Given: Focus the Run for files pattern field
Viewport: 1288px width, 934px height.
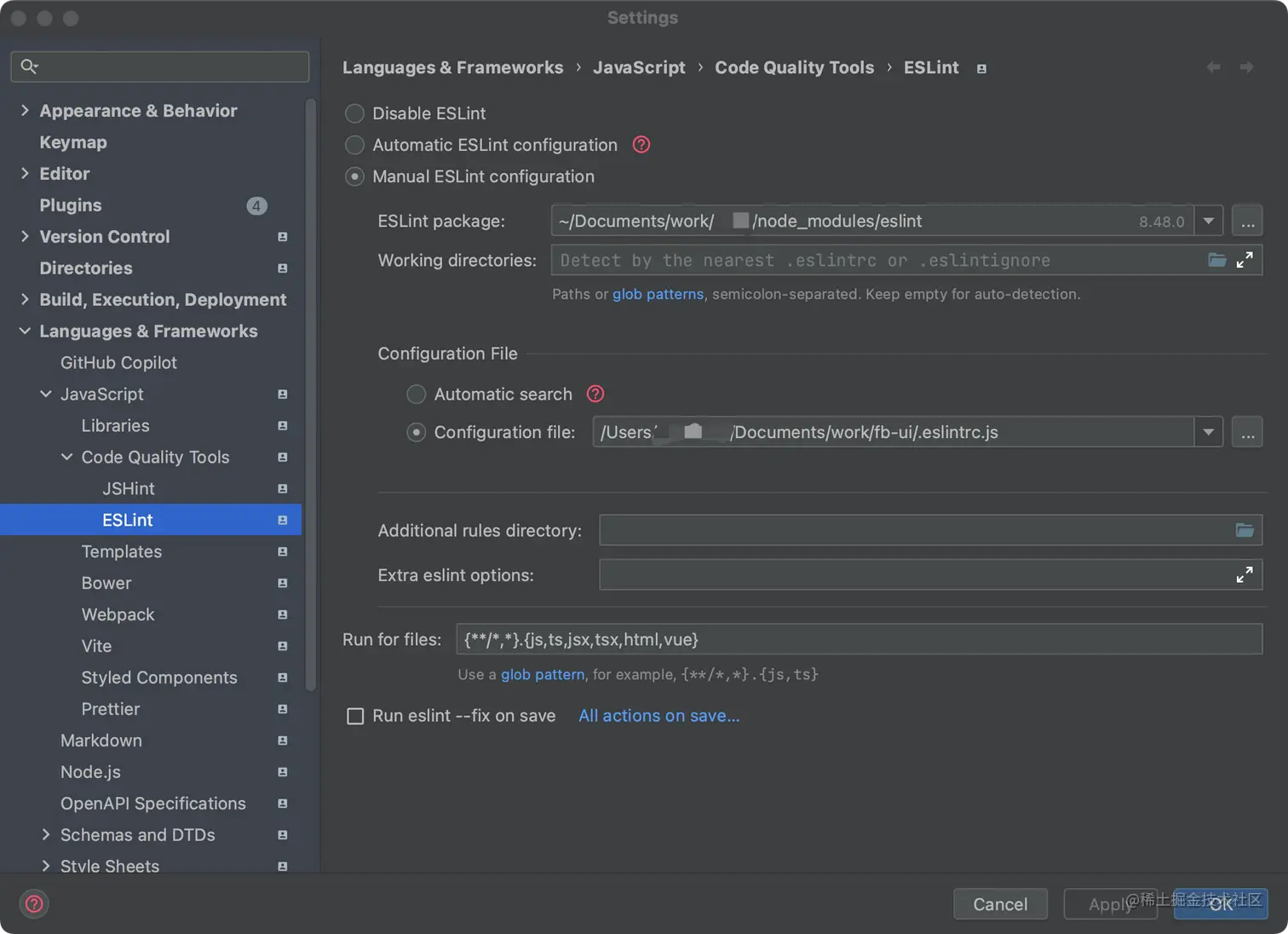Looking at the screenshot, I should 859,639.
